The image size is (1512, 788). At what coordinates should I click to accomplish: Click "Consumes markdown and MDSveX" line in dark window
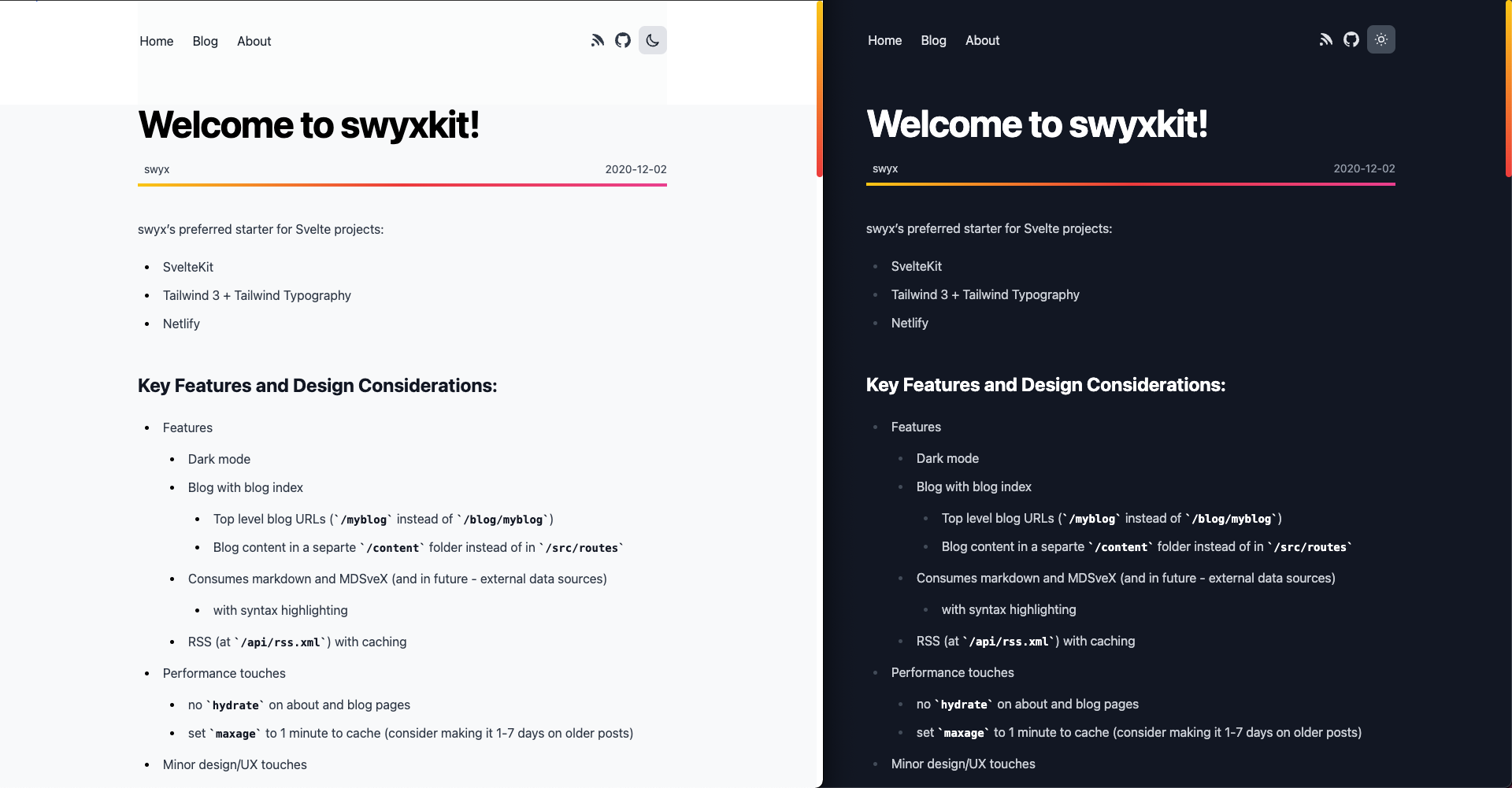(x=1125, y=578)
